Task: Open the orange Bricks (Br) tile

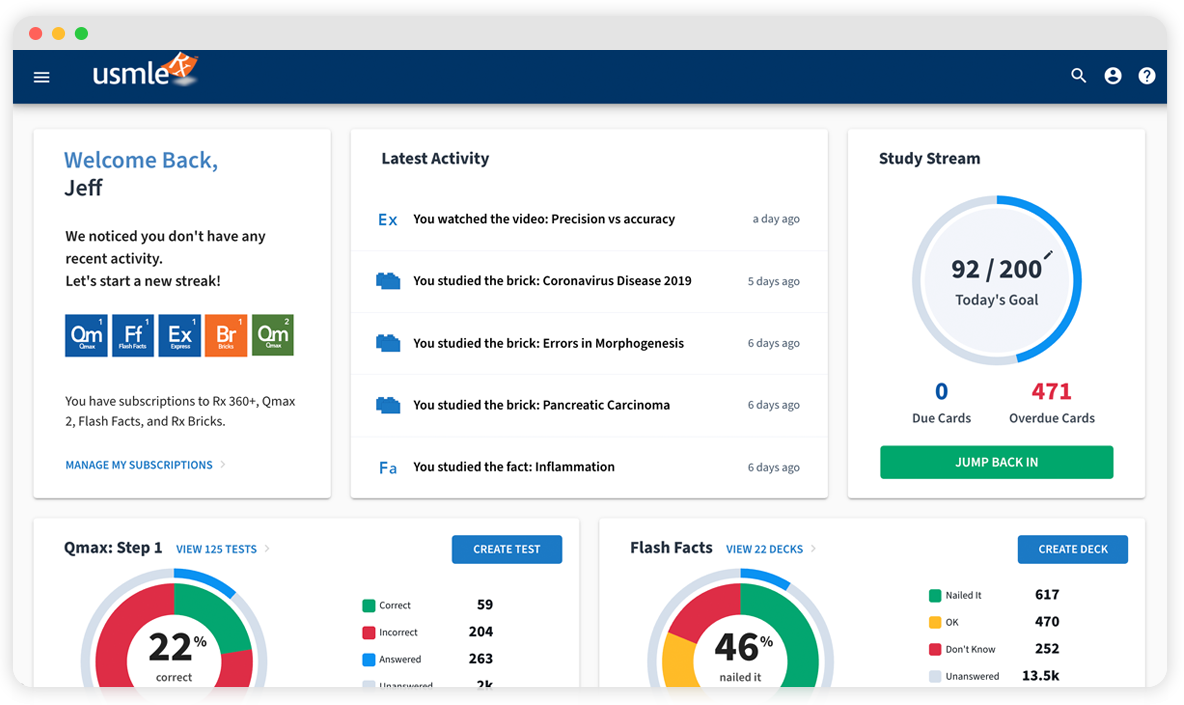Action: point(226,335)
